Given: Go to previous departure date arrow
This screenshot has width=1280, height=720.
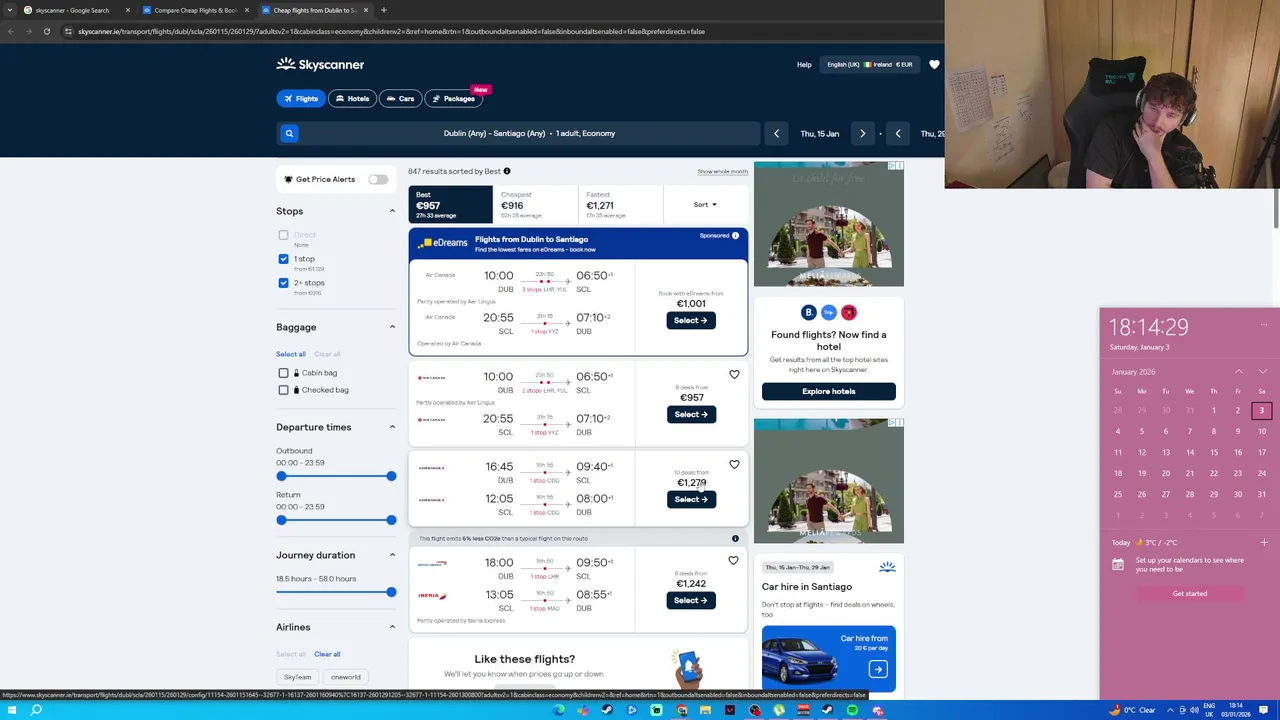Looking at the screenshot, I should [x=776, y=133].
